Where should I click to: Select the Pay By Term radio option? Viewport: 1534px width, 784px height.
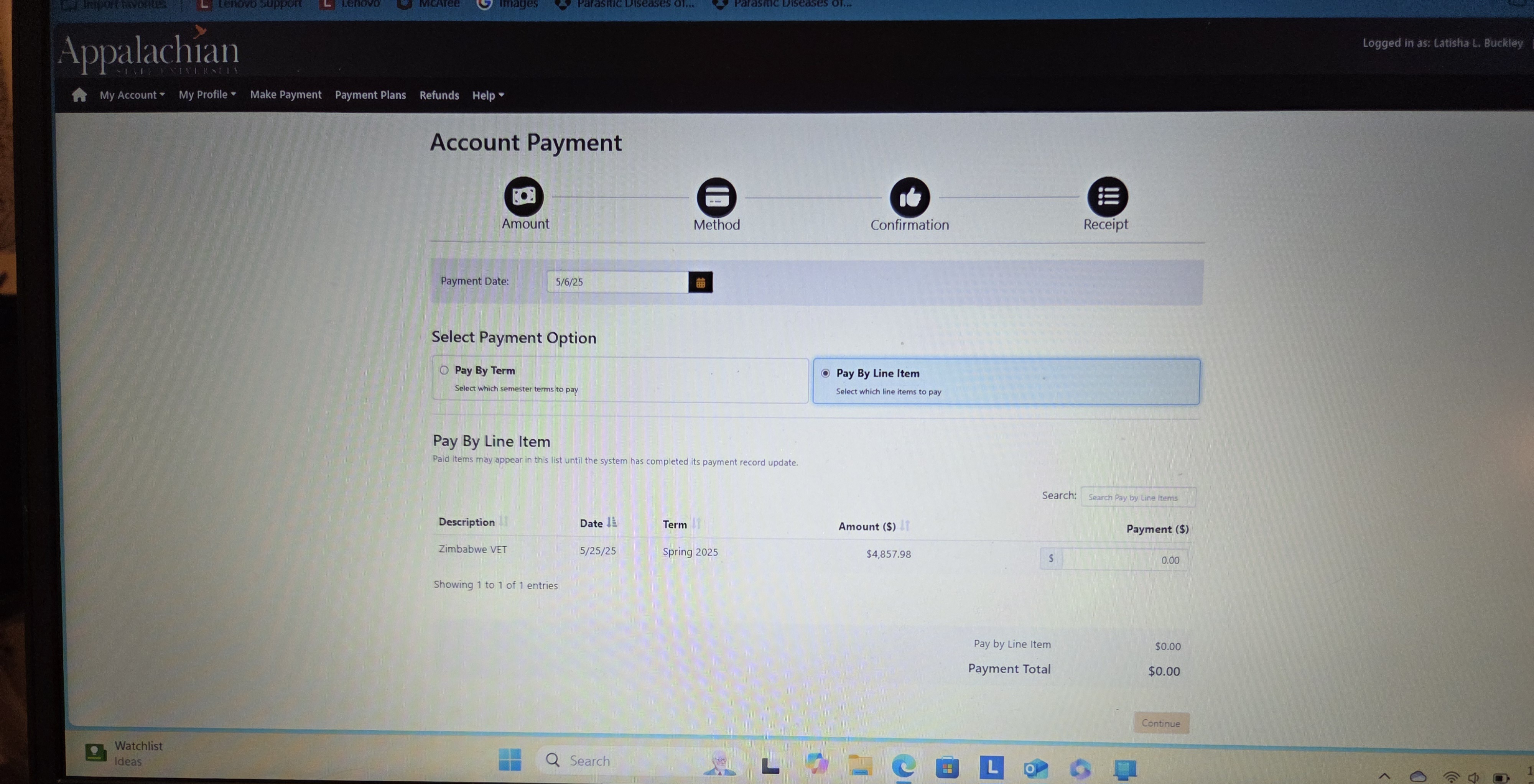click(x=444, y=370)
